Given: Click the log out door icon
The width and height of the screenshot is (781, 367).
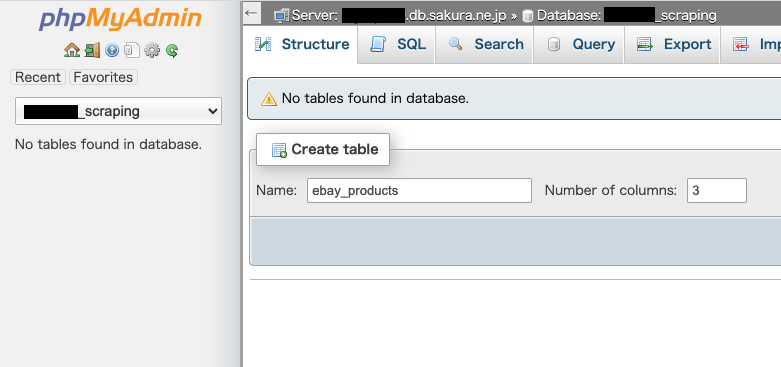Looking at the screenshot, I should (92, 50).
